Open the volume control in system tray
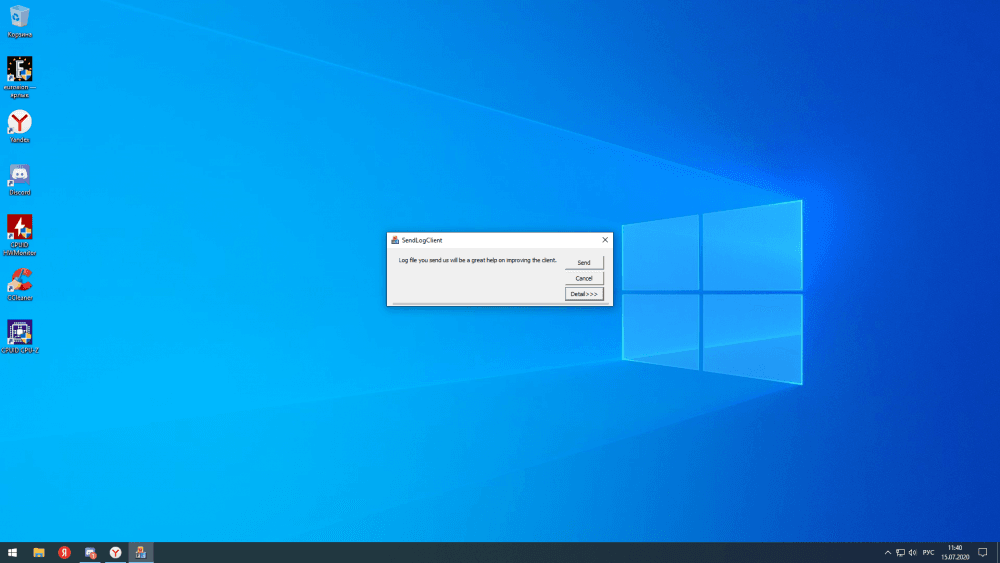The image size is (1000, 563). (913, 552)
